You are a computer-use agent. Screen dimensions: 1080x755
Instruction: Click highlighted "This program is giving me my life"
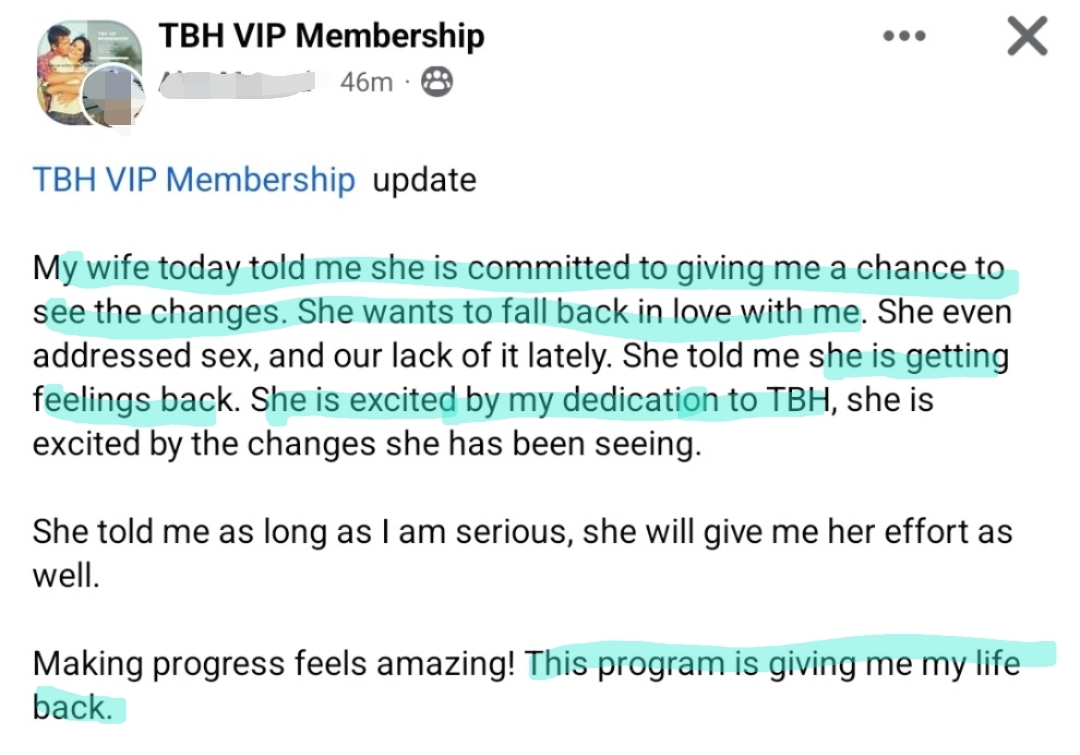point(773,663)
